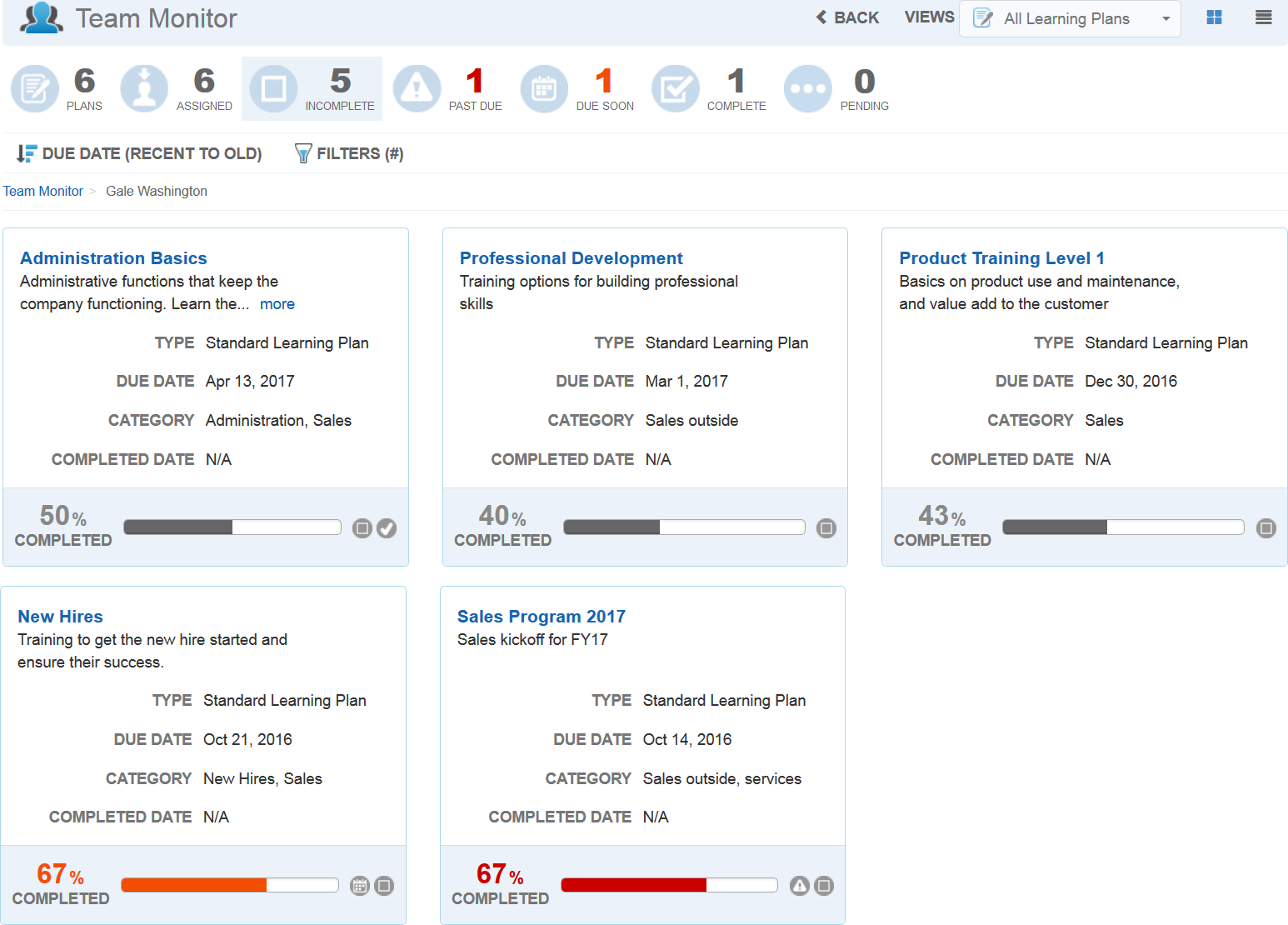Click New Hires 67% completed value
The height and width of the screenshot is (925, 1288).
click(x=61, y=874)
